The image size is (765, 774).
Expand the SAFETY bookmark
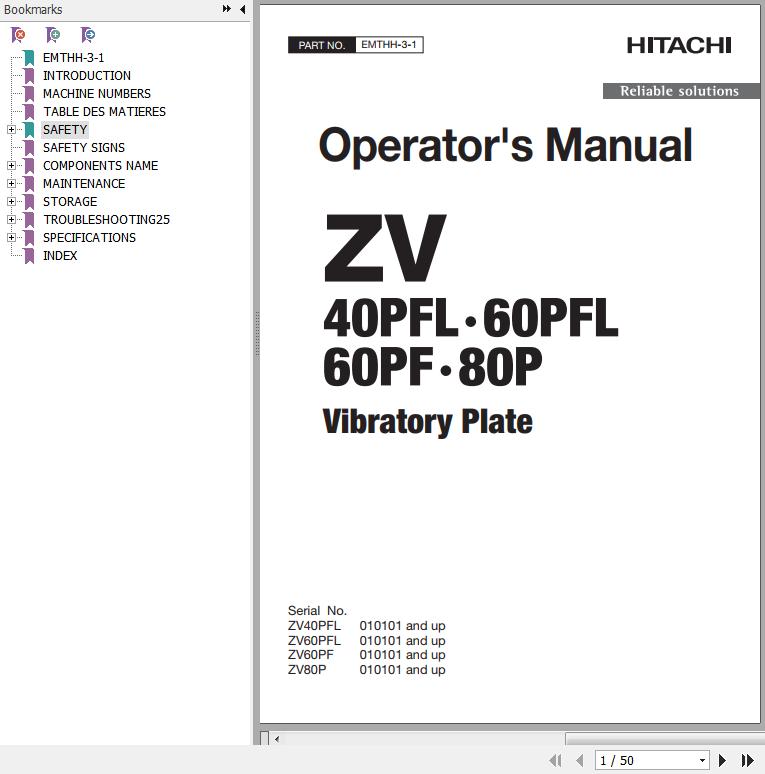point(11,130)
